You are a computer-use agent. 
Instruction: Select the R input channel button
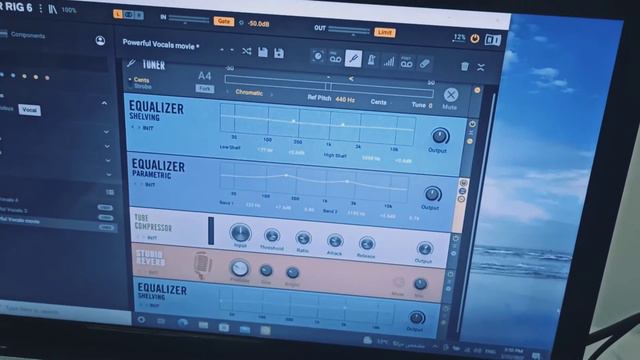[x=139, y=16]
